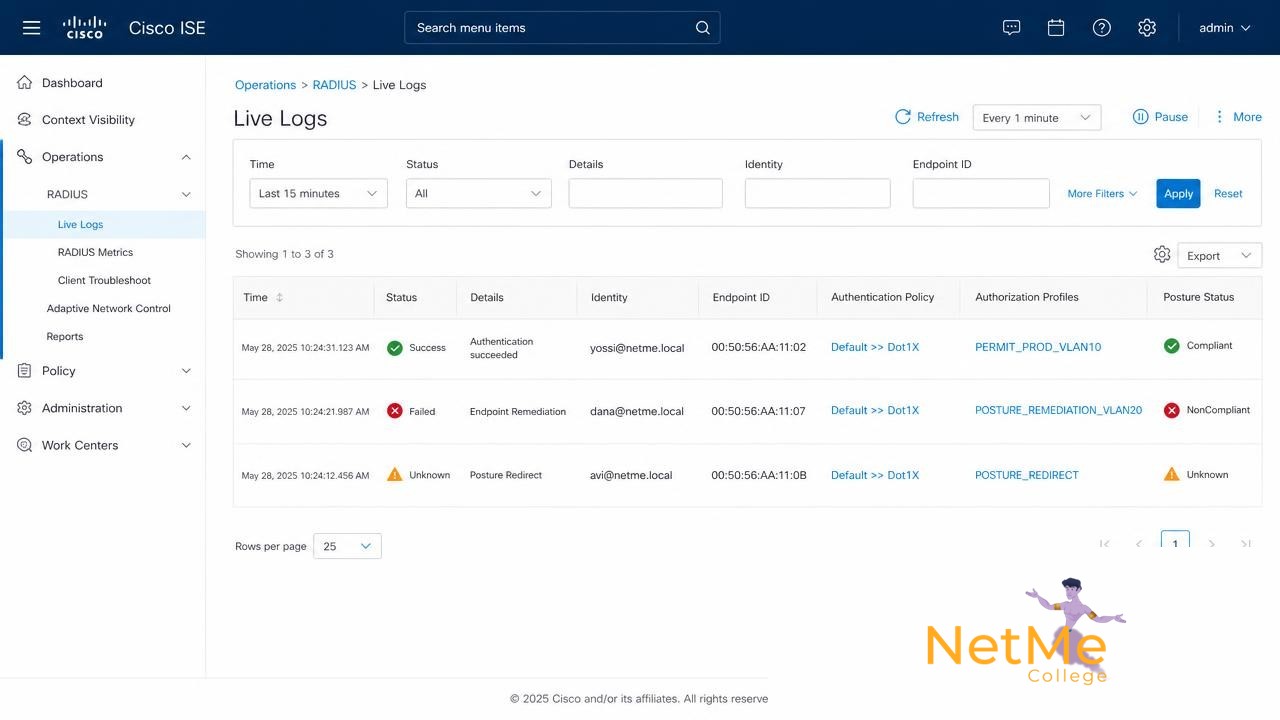
Task: Reset the log filters
Action: pyautogui.click(x=1228, y=194)
